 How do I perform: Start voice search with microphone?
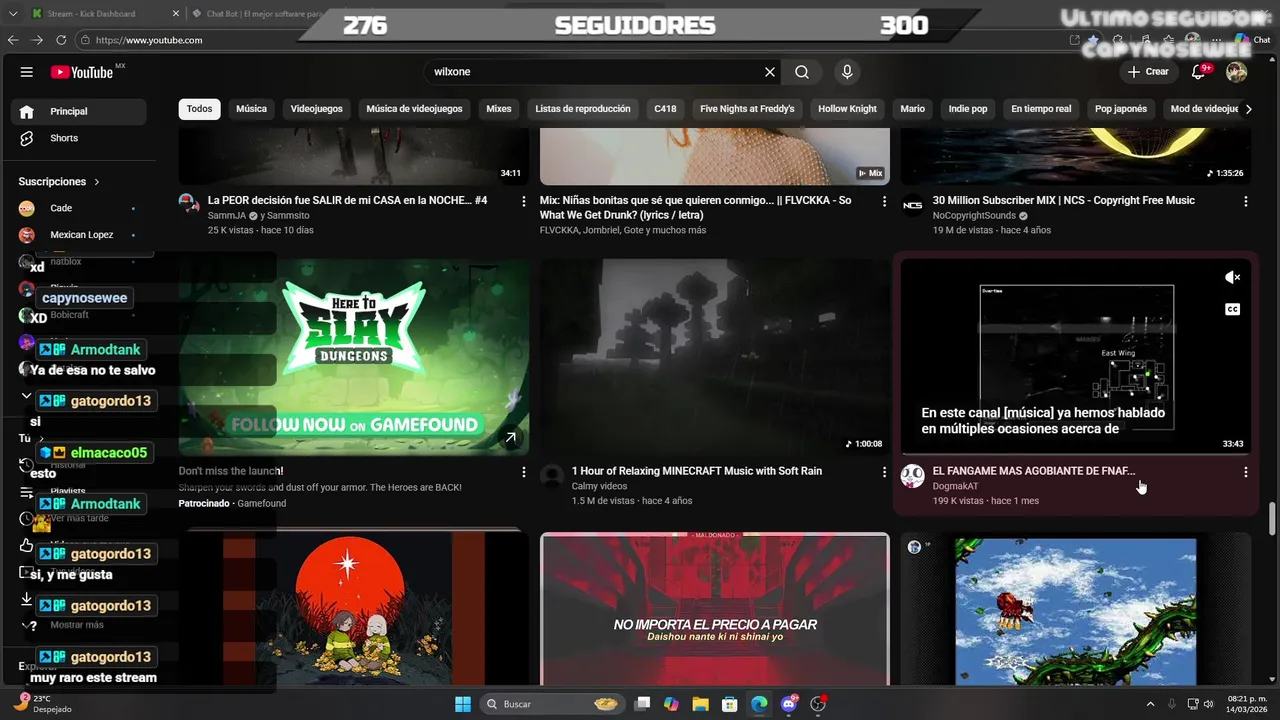847,72
